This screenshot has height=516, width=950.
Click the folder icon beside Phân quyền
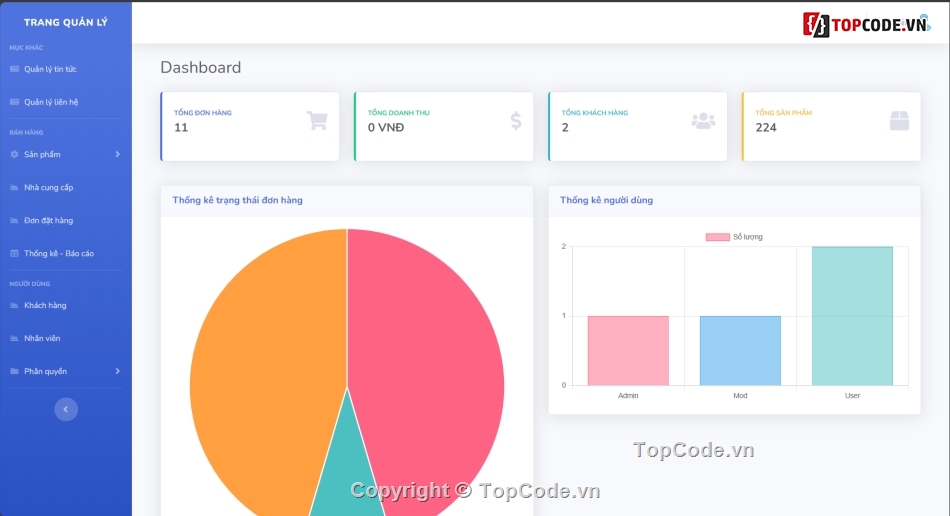[x=14, y=371]
